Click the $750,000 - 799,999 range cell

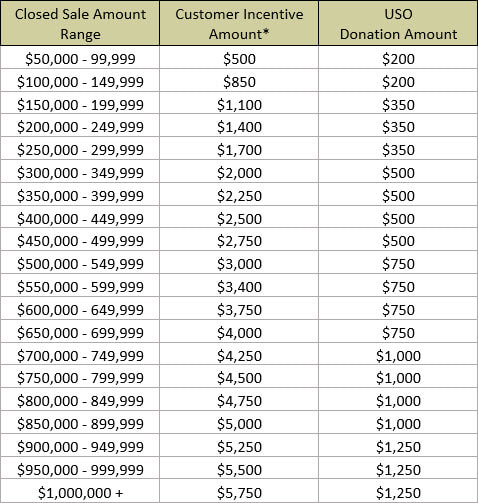pyautogui.click(x=80, y=377)
